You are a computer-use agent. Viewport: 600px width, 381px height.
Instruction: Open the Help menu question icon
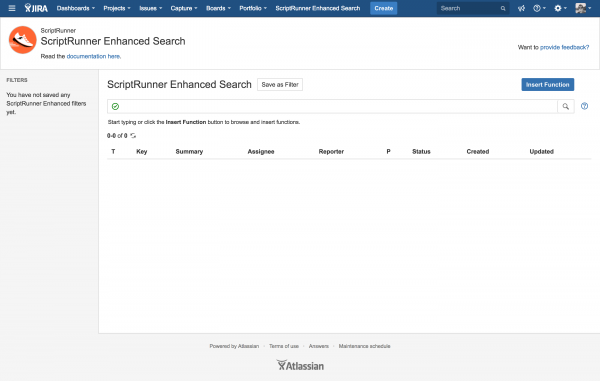pyautogui.click(x=539, y=8)
